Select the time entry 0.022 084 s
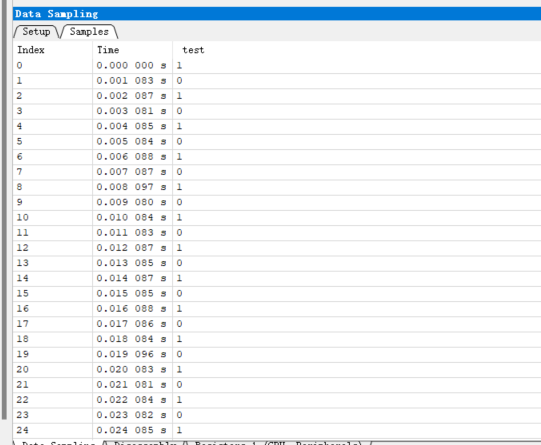This screenshot has width=541, height=445. [132, 399]
